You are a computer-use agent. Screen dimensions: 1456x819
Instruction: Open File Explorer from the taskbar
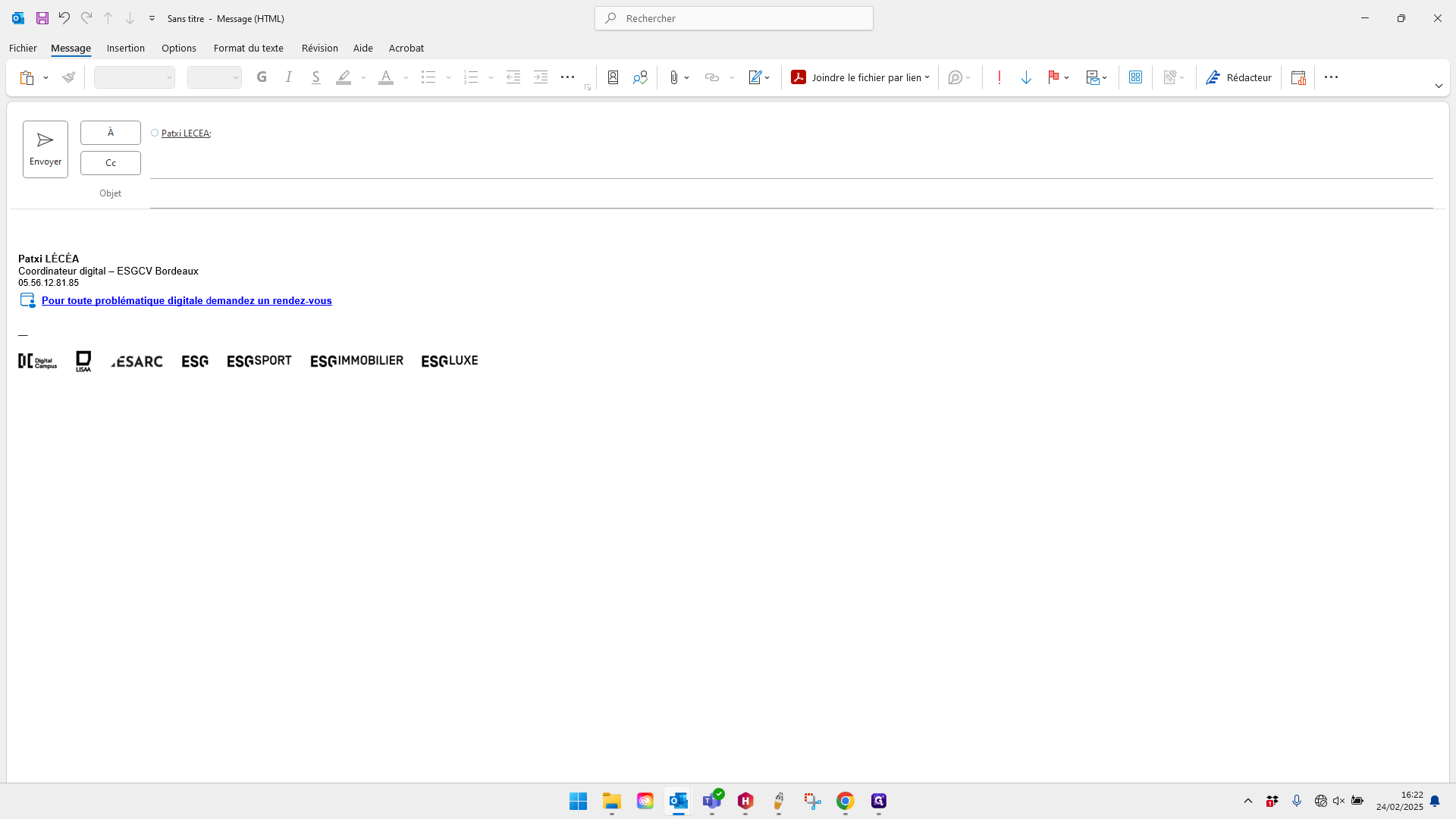pos(612,801)
